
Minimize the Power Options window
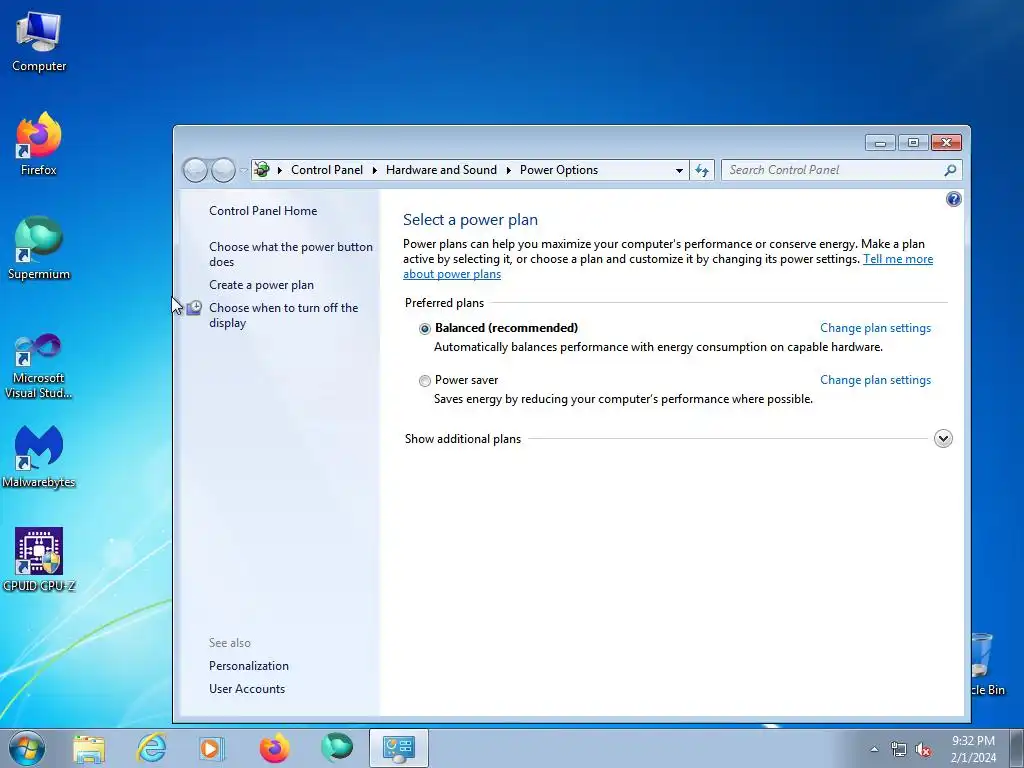[880, 142]
